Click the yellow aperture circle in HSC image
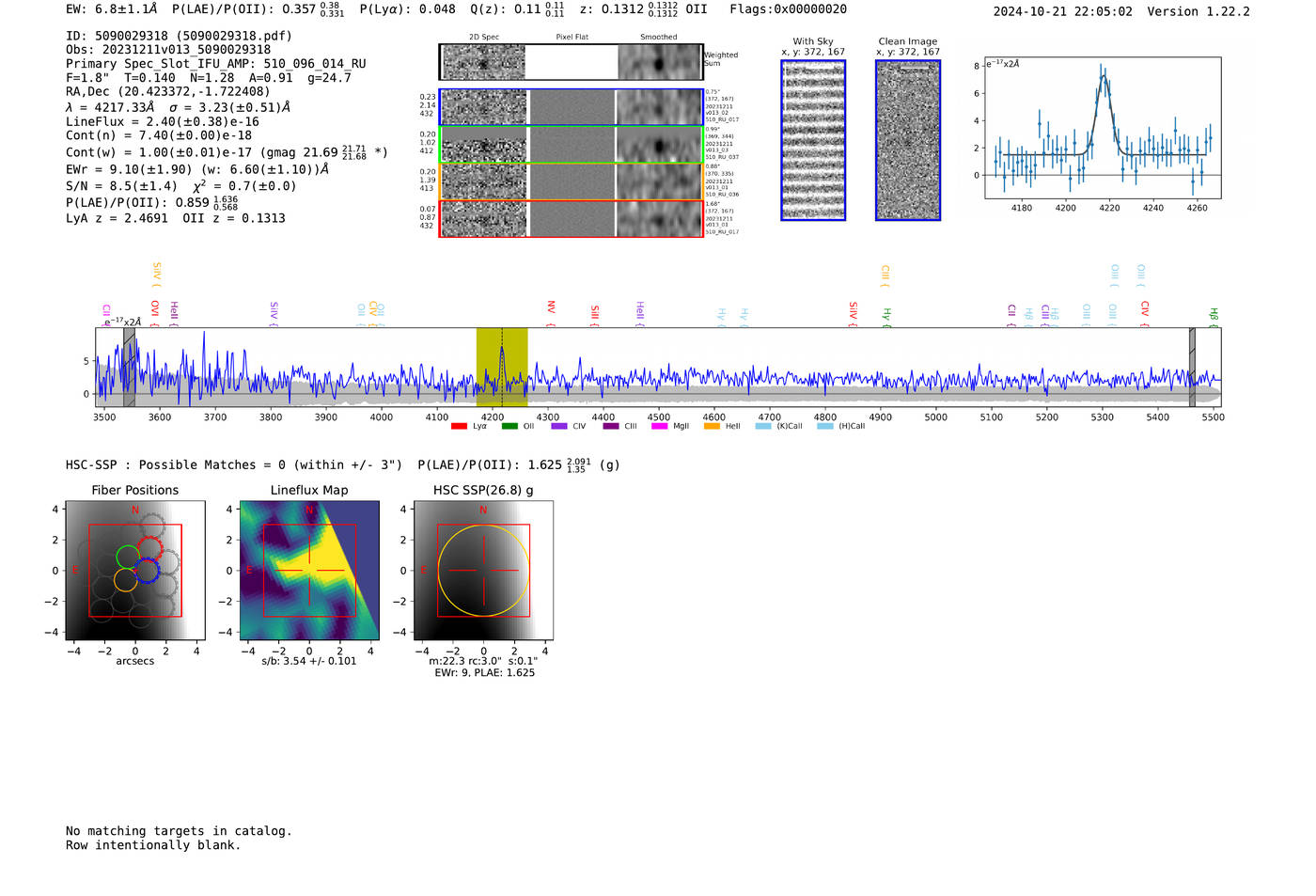The image size is (1316, 896). [483, 571]
